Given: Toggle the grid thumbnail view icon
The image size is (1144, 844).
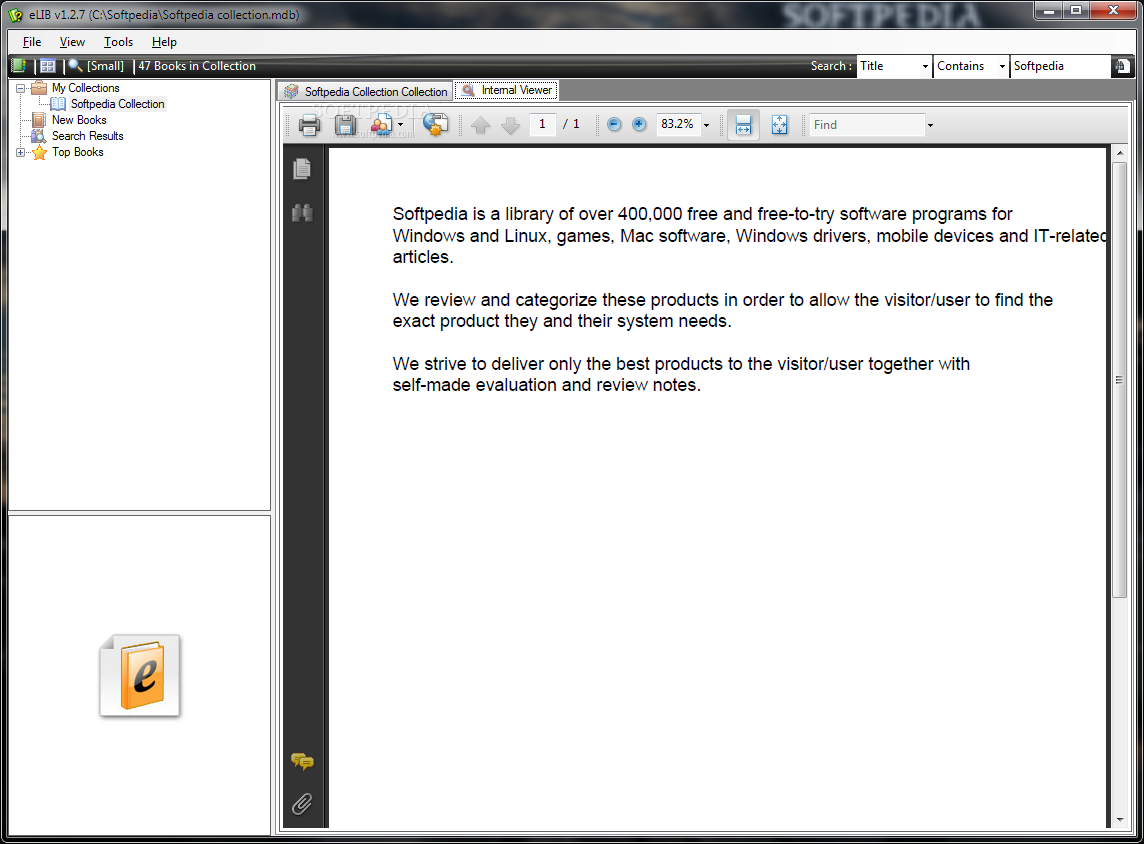Looking at the screenshot, I should click(x=47, y=66).
